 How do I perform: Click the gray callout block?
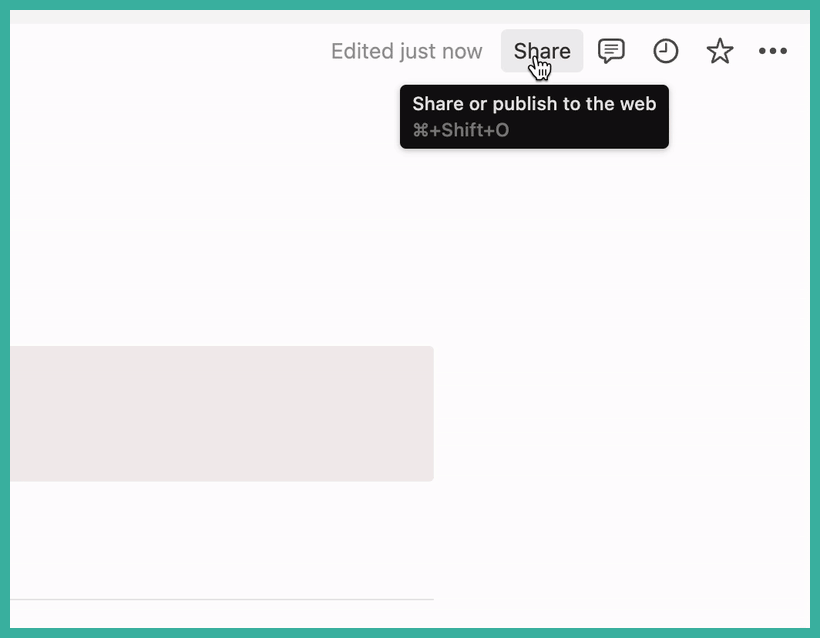click(222, 414)
